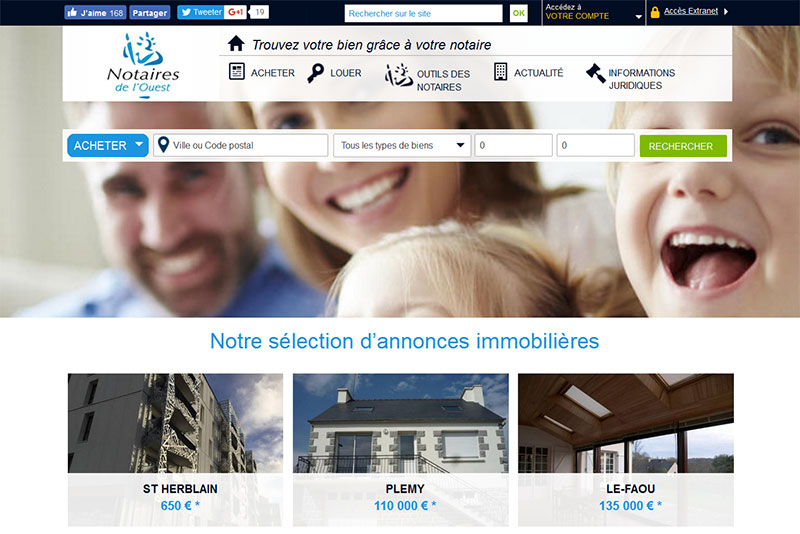800x534 pixels.
Task: Click the Outils des Notaires logo icon
Action: 398,75
